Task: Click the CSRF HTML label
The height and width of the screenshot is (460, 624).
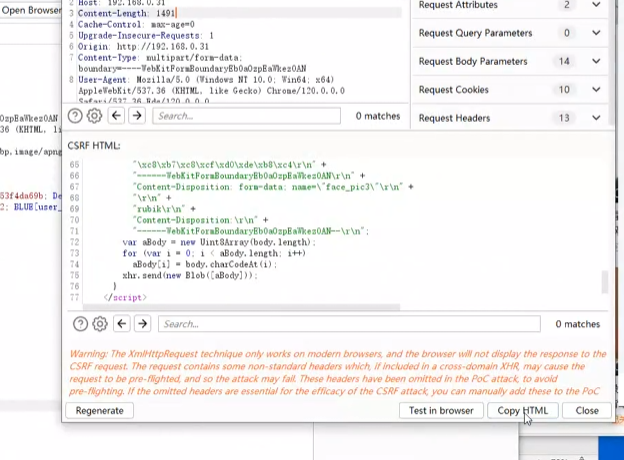Action: point(94,146)
